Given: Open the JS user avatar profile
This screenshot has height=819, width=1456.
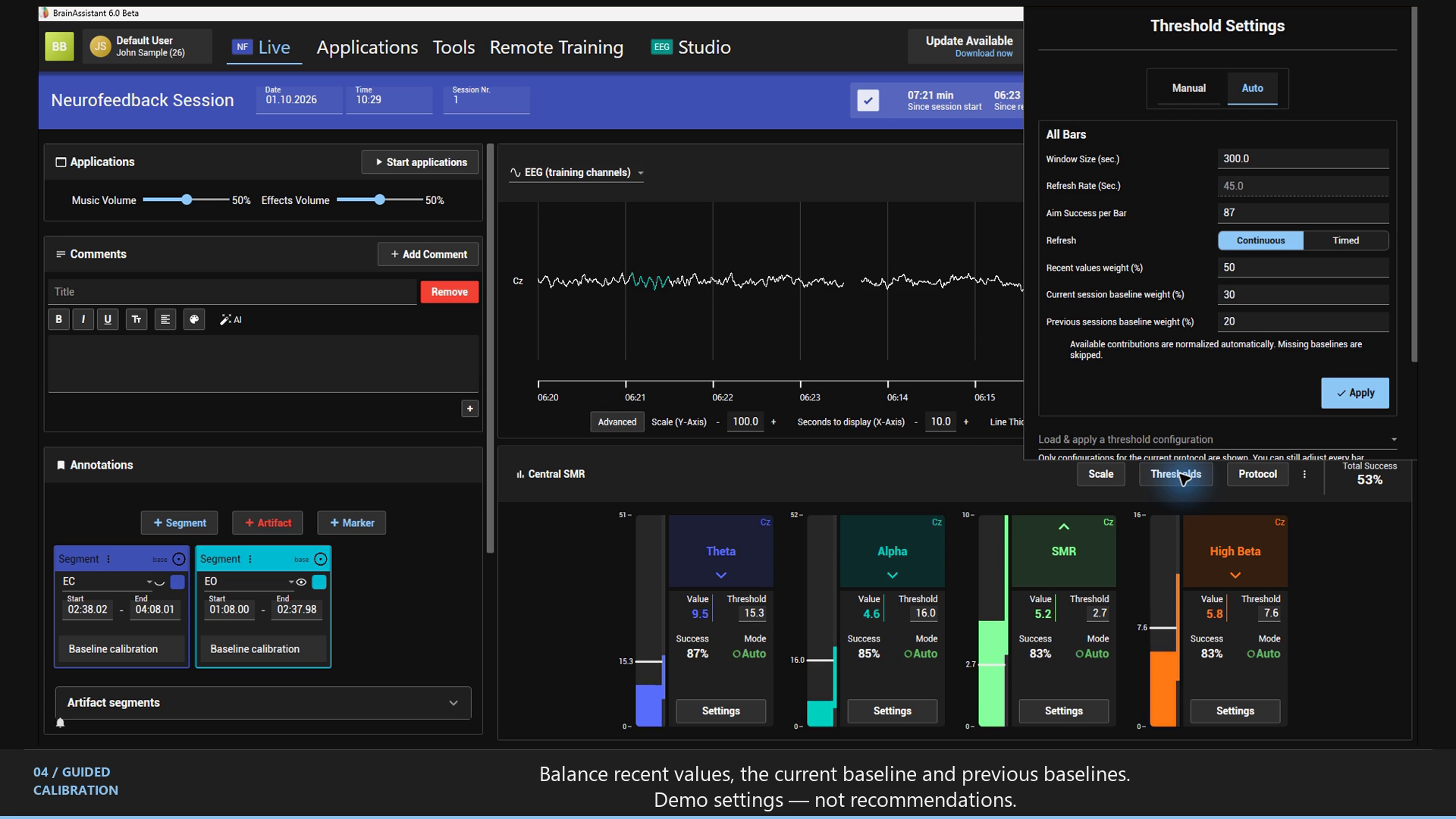Looking at the screenshot, I should pyautogui.click(x=100, y=47).
